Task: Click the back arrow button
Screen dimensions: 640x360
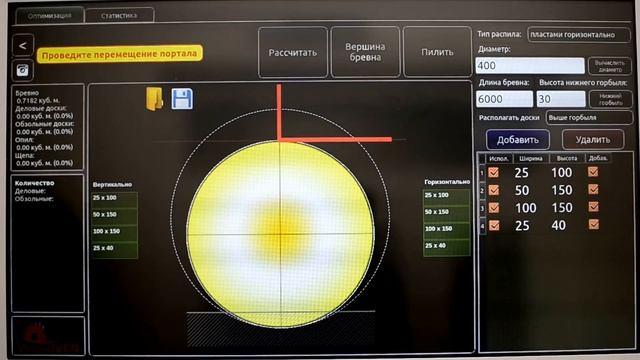Action: point(23,46)
